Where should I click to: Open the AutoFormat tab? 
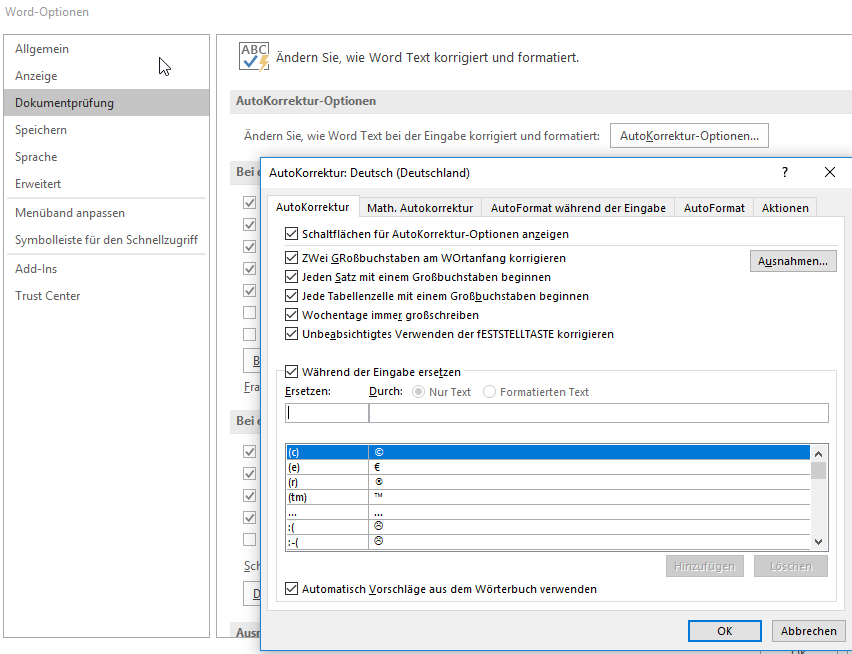click(714, 208)
